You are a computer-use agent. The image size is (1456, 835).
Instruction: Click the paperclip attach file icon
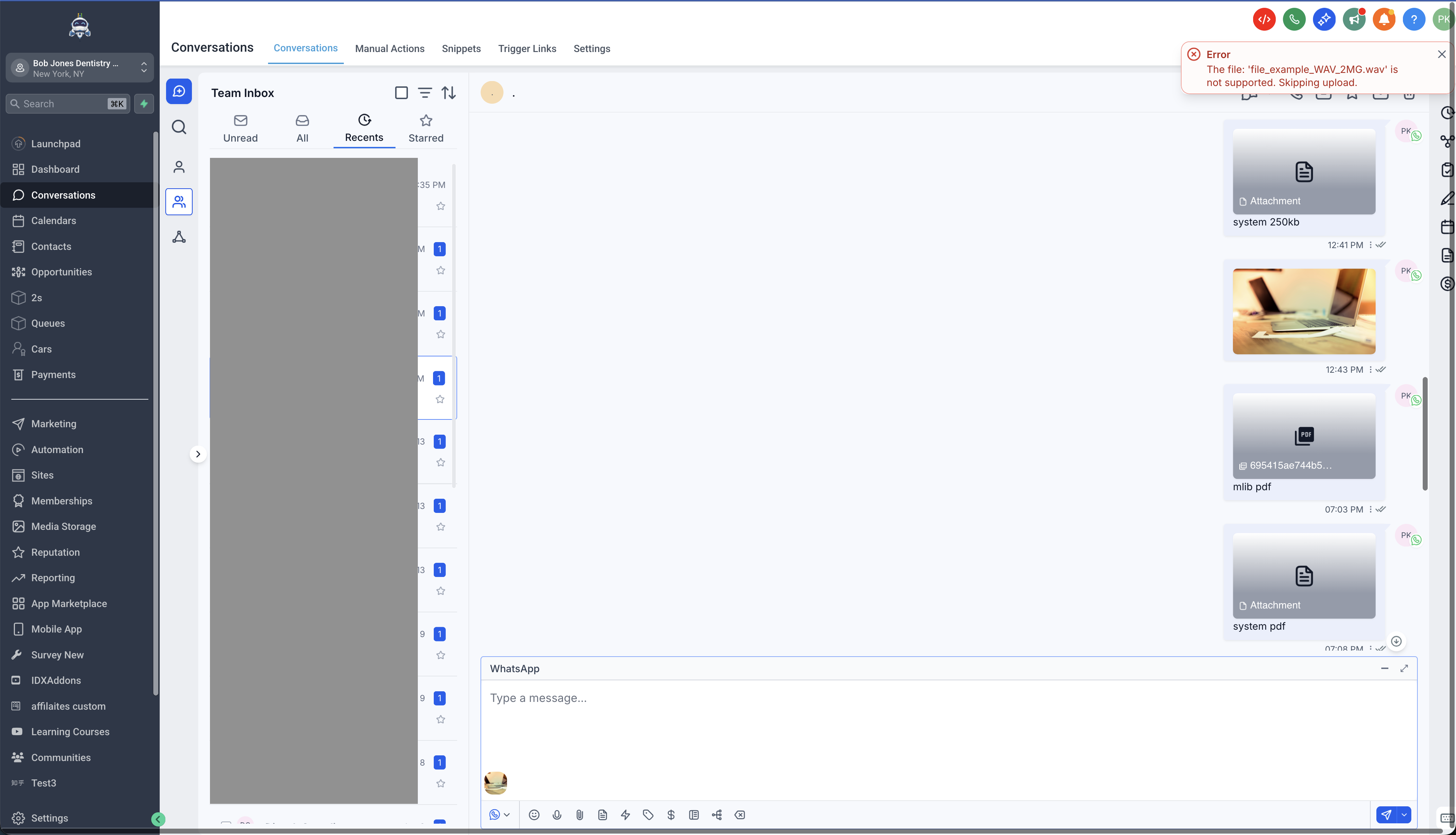coord(579,815)
